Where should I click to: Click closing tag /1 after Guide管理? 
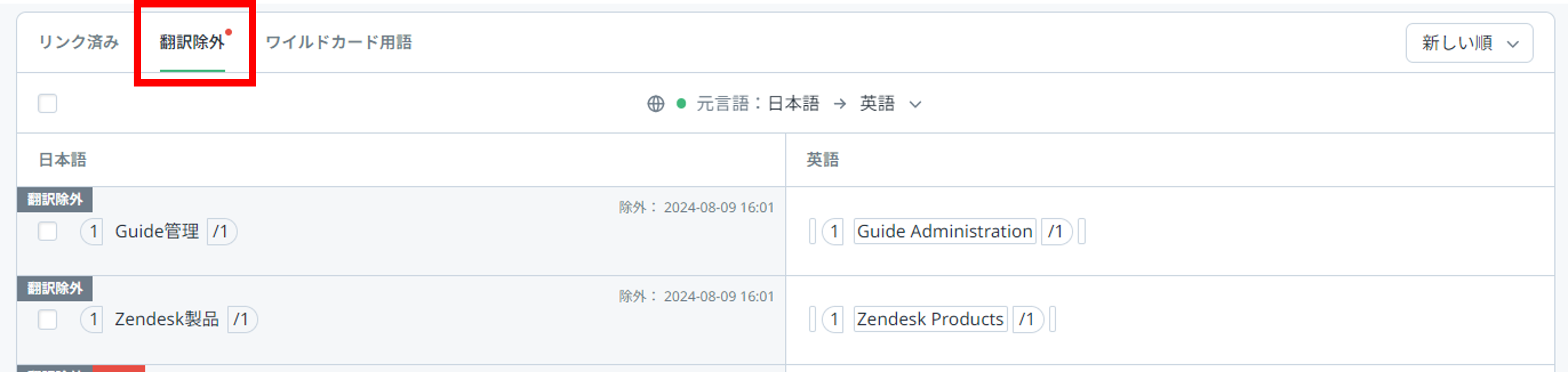click(x=221, y=232)
